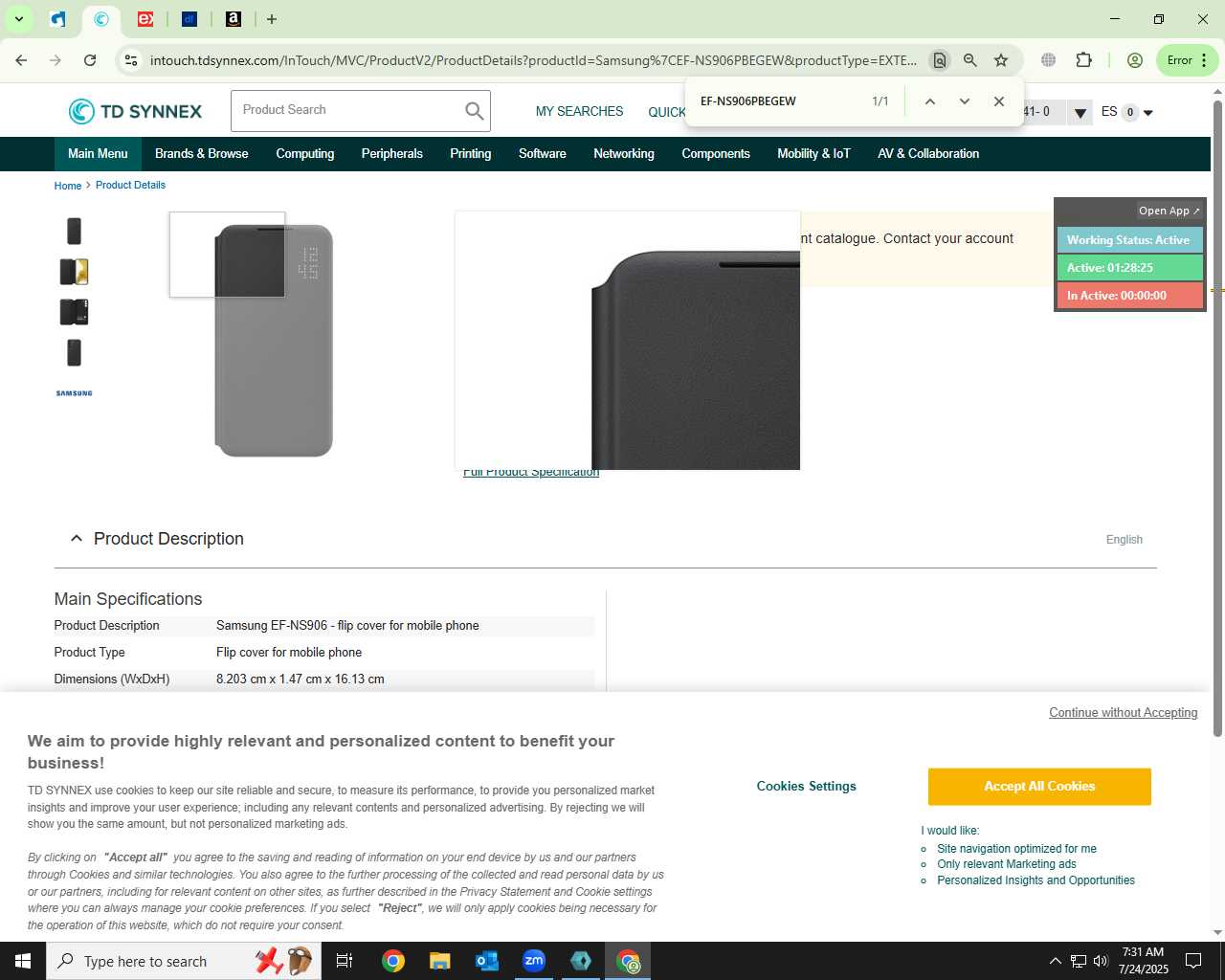Select fourth product thumbnail
Viewport: 1225px width, 980px height.
[x=74, y=353]
